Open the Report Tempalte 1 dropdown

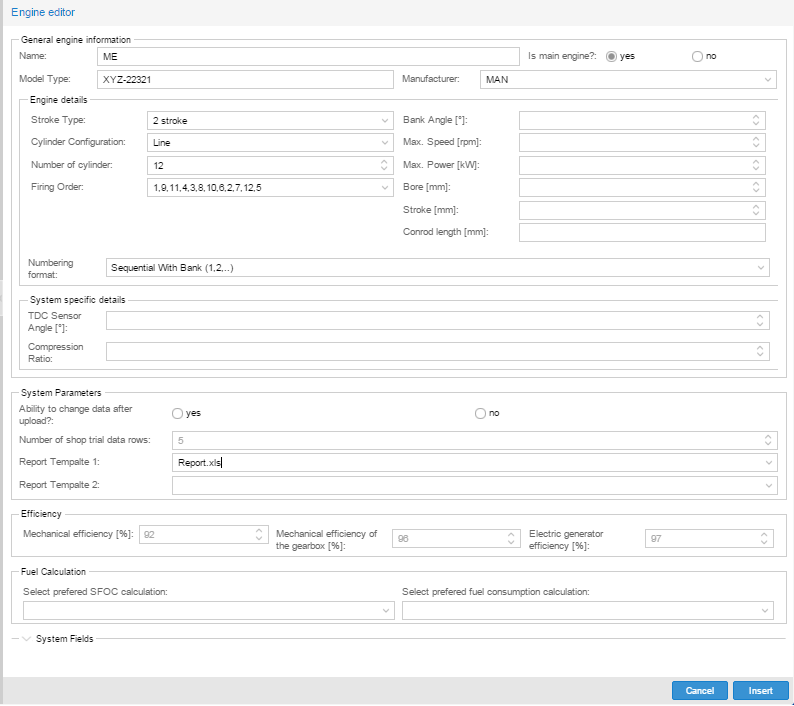474,462
